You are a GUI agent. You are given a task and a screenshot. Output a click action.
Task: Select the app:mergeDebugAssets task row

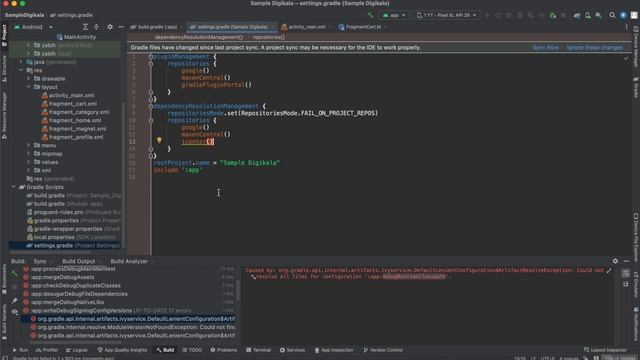coord(63,277)
